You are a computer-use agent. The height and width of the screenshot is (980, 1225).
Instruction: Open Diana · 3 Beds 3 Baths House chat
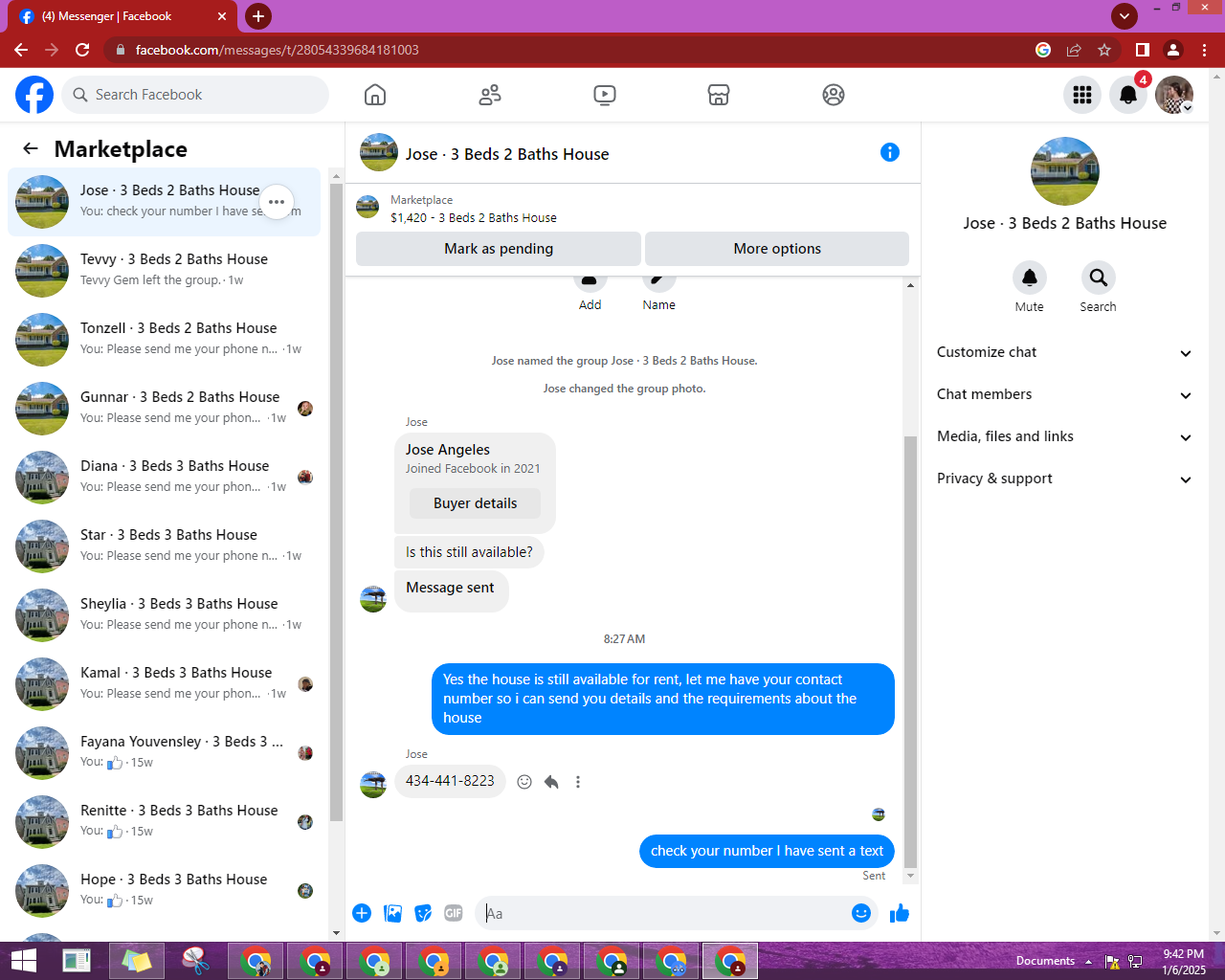[x=165, y=478]
